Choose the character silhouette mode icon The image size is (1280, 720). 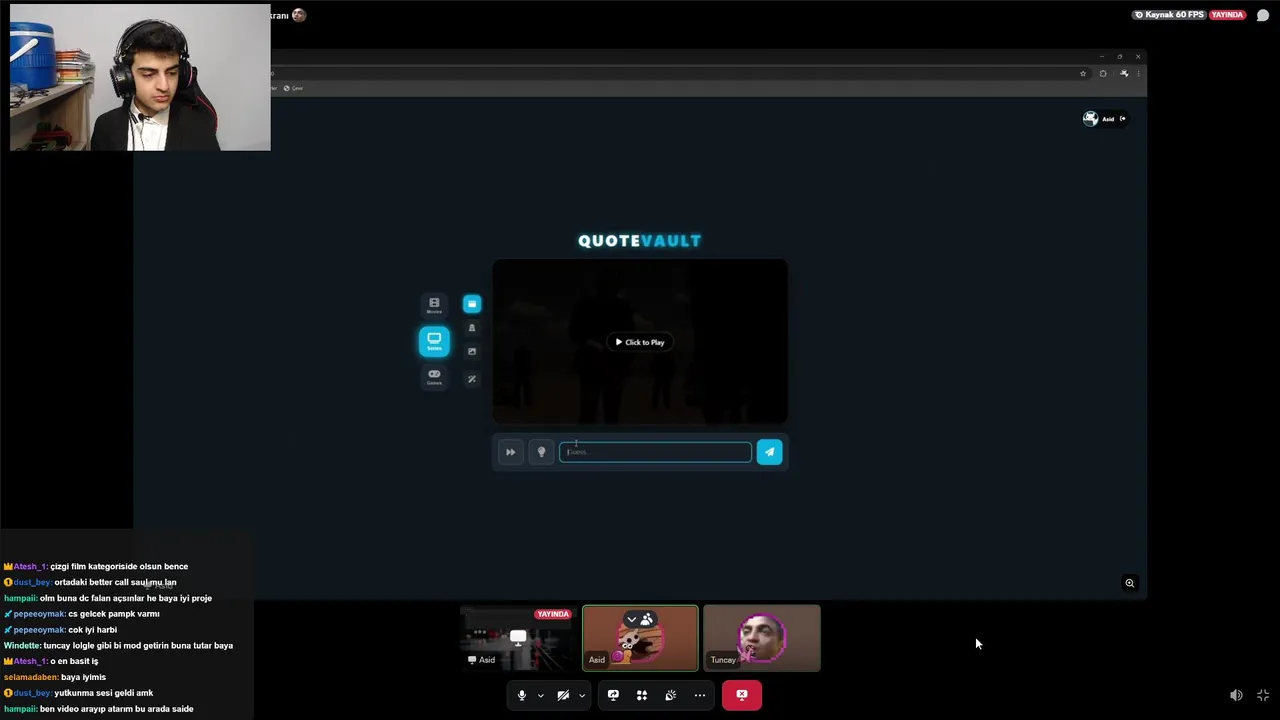pos(472,327)
